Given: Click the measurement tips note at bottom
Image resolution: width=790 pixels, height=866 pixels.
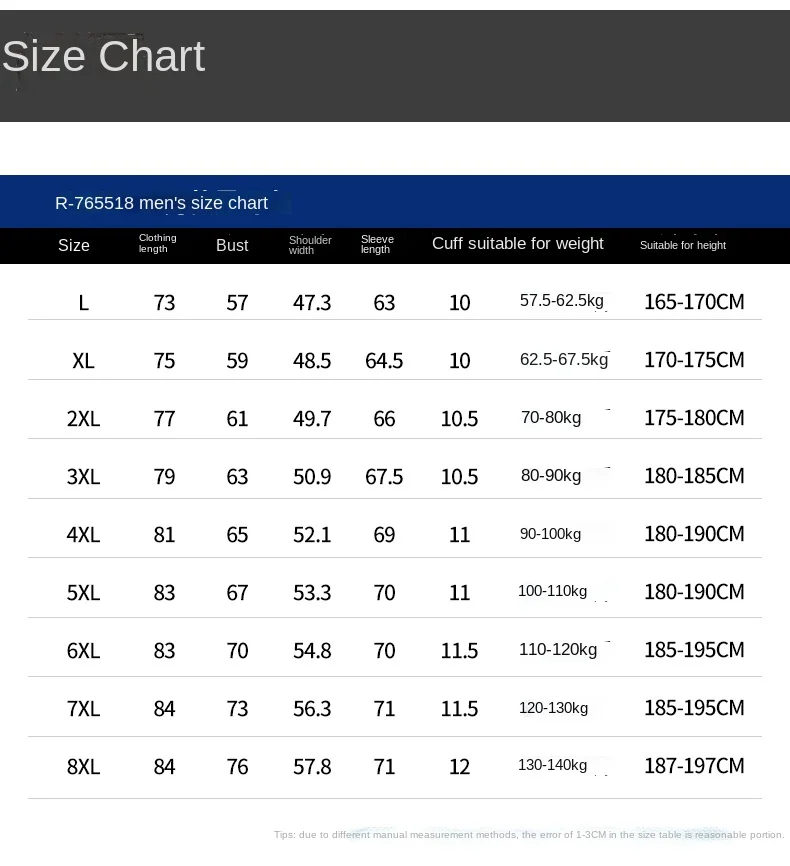Looking at the screenshot, I should point(529,834).
